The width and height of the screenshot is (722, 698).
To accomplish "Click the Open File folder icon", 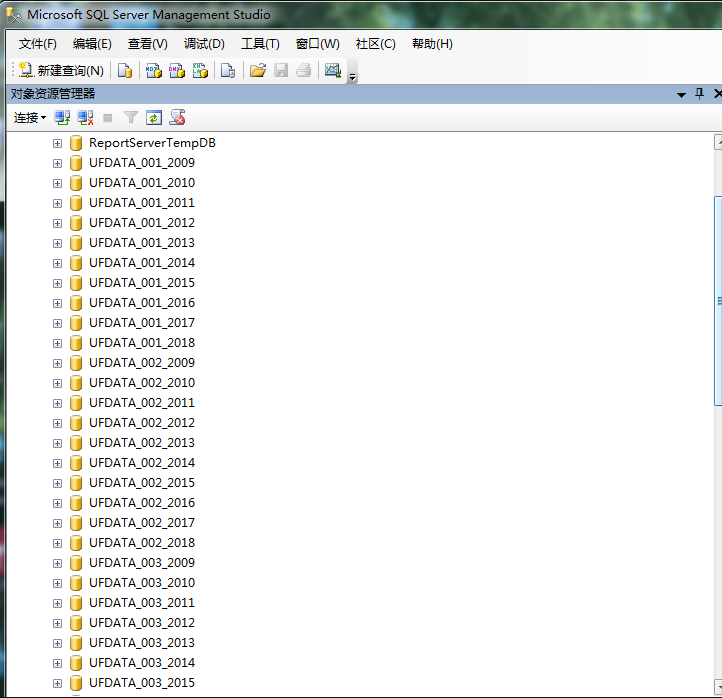I will tap(258, 70).
